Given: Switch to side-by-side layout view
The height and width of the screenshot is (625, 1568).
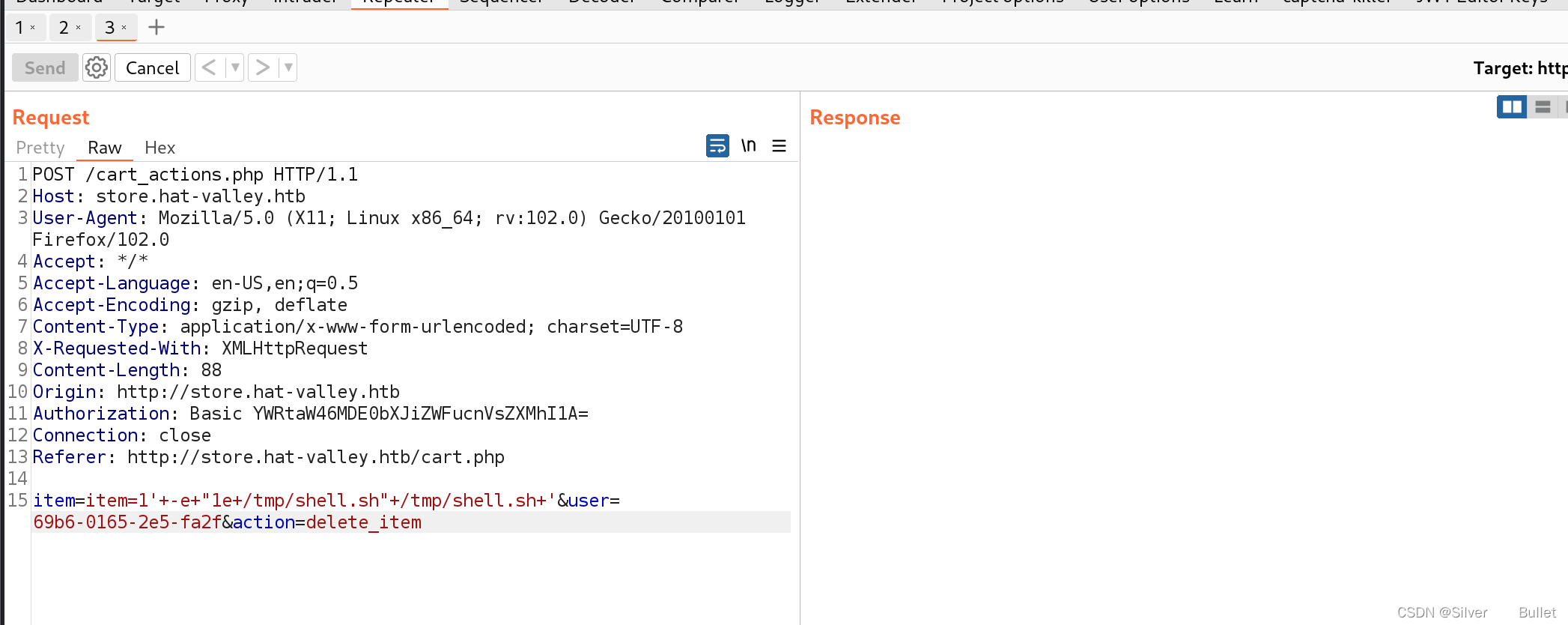Looking at the screenshot, I should tap(1512, 107).
